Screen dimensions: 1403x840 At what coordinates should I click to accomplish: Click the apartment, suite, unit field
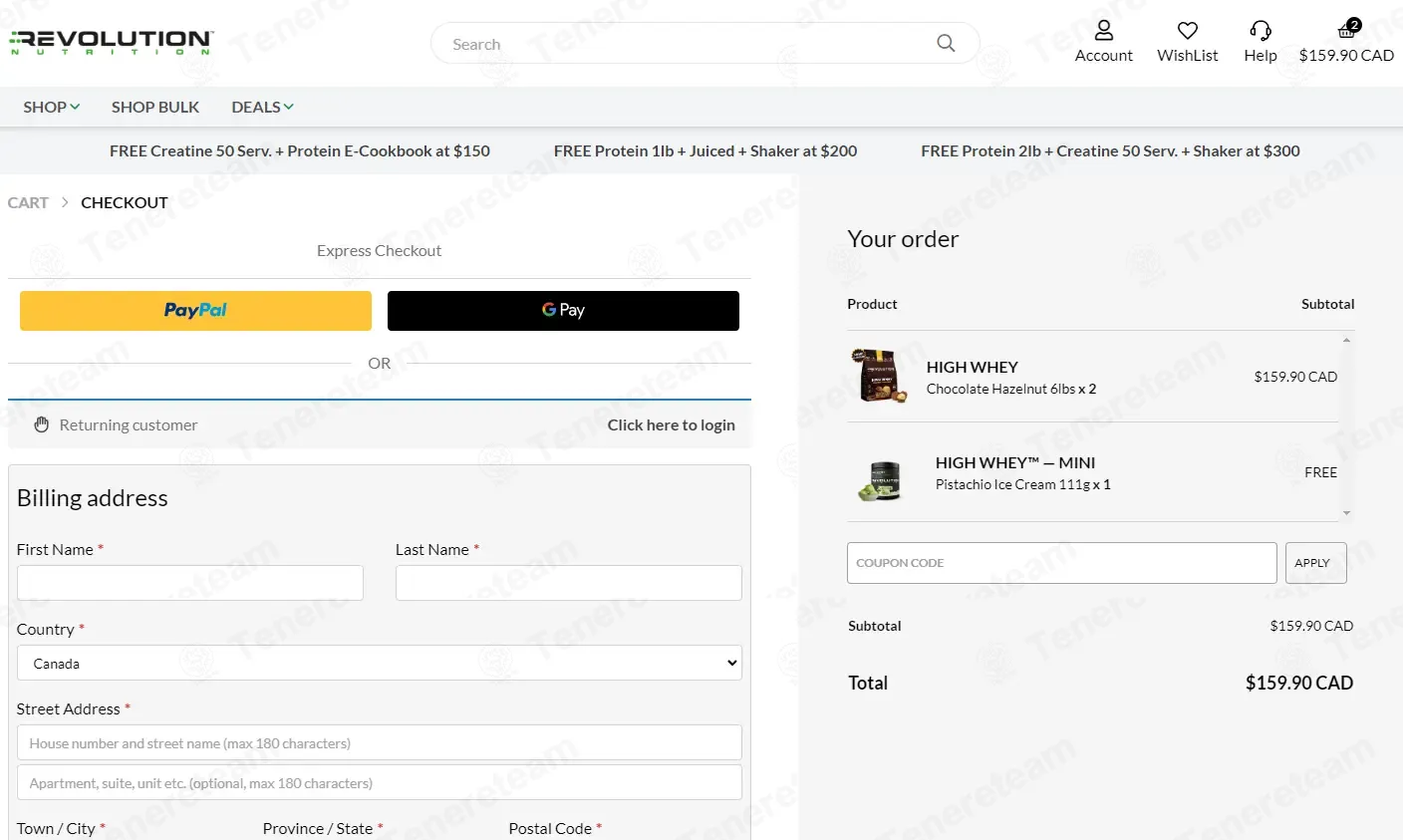click(x=380, y=782)
